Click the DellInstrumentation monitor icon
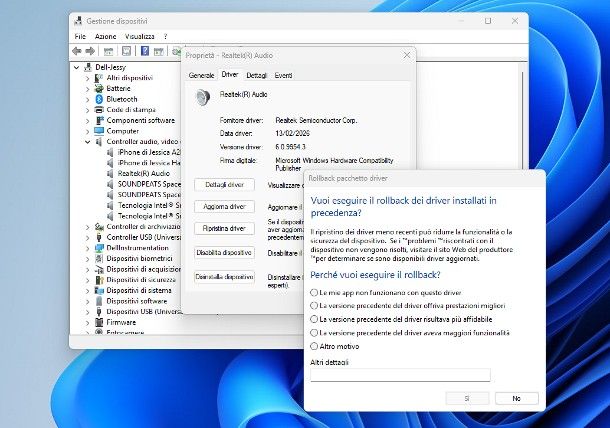Image resolution: width=610 pixels, height=428 pixels. click(99, 248)
